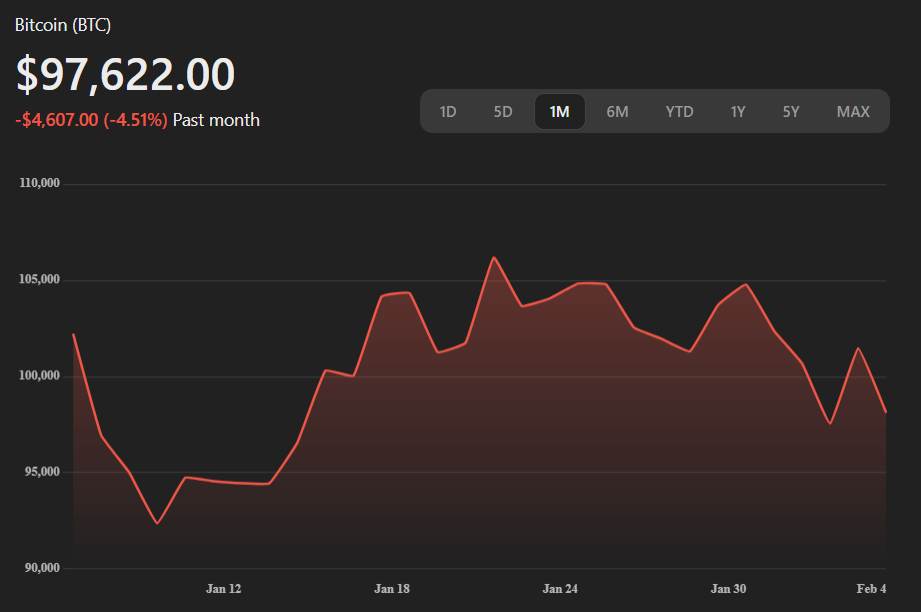Viewport: 921px width, 612px height.
Task: Click the 105,000 y-axis label
Action: pos(39,280)
